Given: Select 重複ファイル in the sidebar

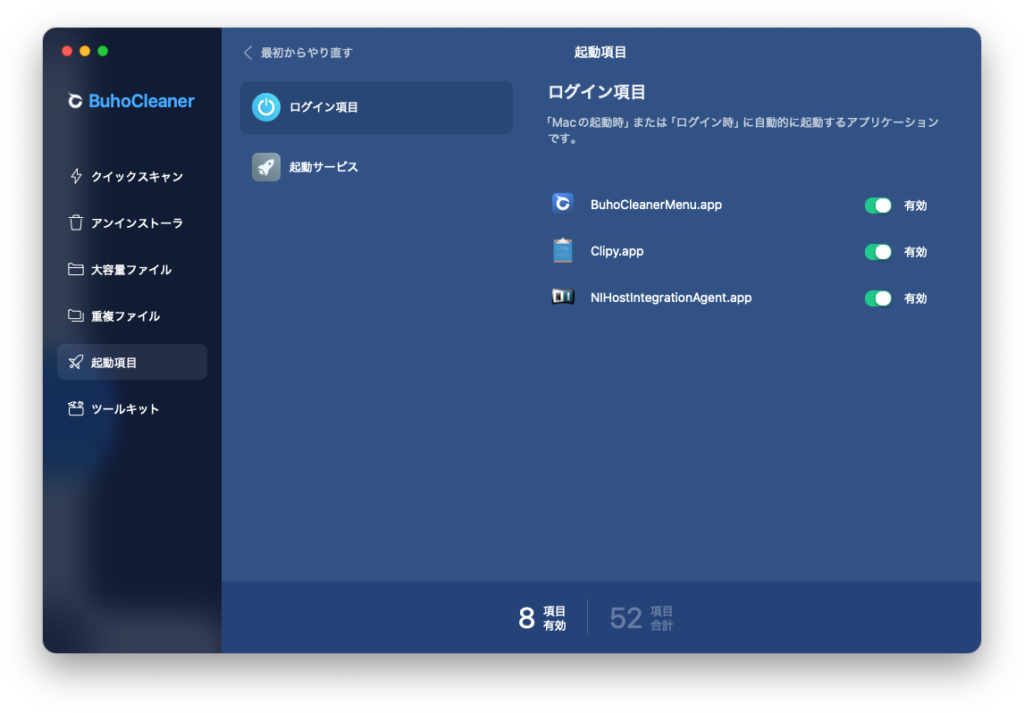Looking at the screenshot, I should 132,315.
